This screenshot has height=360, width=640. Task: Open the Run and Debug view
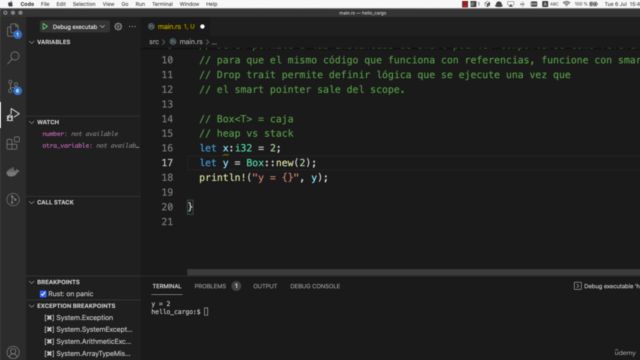coord(13,115)
